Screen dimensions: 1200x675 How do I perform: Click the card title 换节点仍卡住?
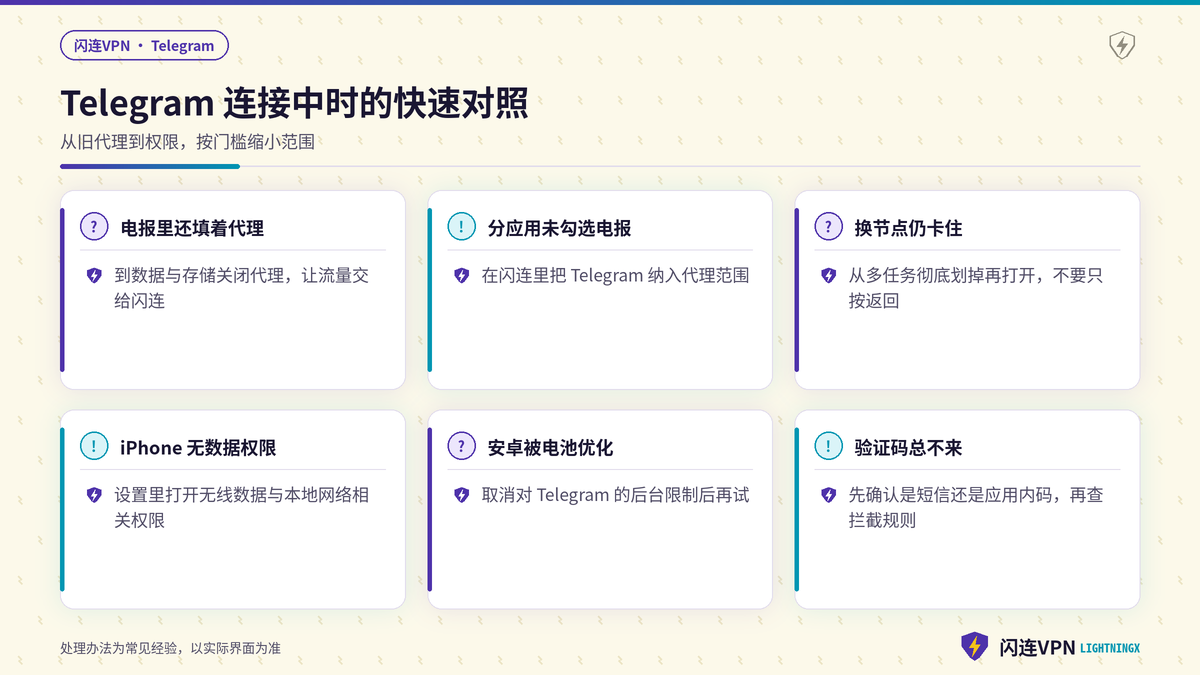click(908, 228)
